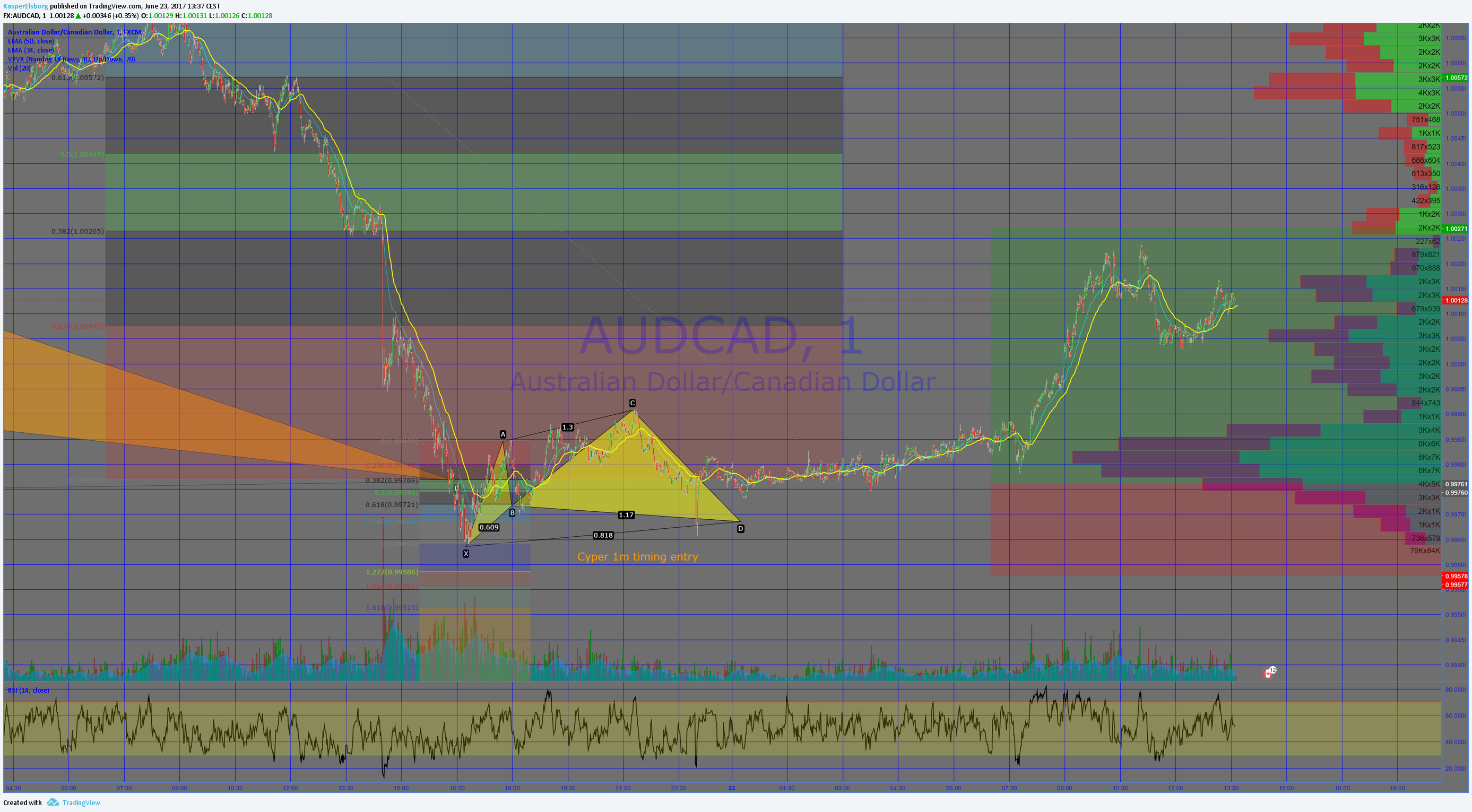Select the 0.382(1.00265) Fibonacci level label
Screen dimensions: 1472x812
coord(77,231)
